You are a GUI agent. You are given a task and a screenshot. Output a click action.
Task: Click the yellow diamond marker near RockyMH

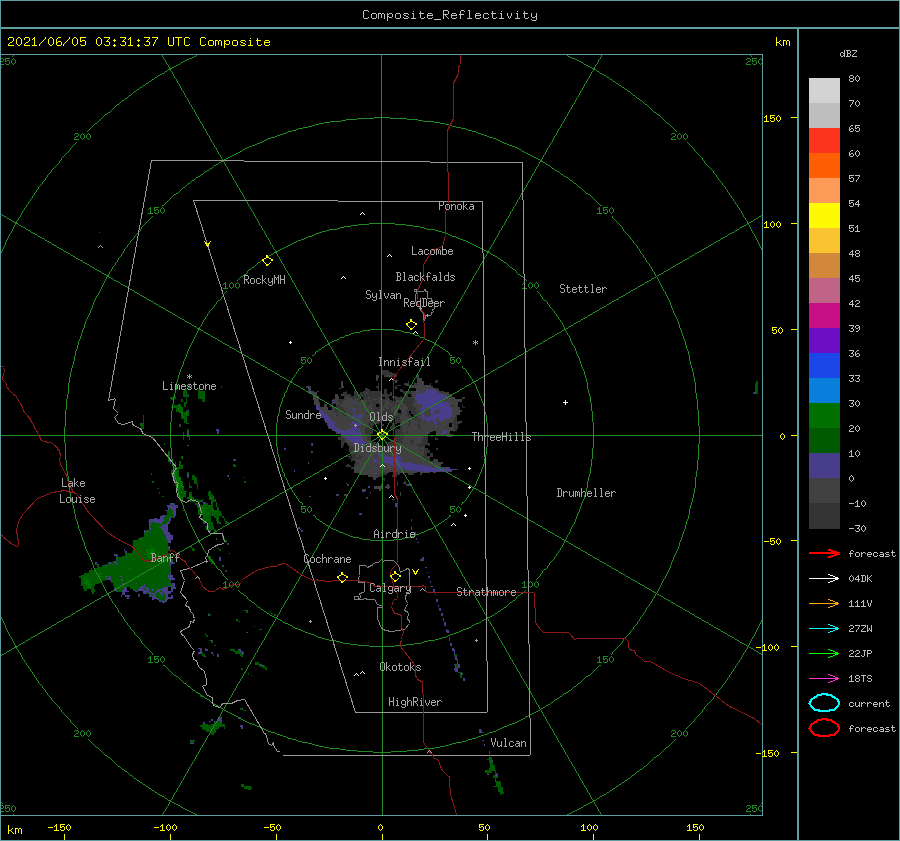coord(267,261)
